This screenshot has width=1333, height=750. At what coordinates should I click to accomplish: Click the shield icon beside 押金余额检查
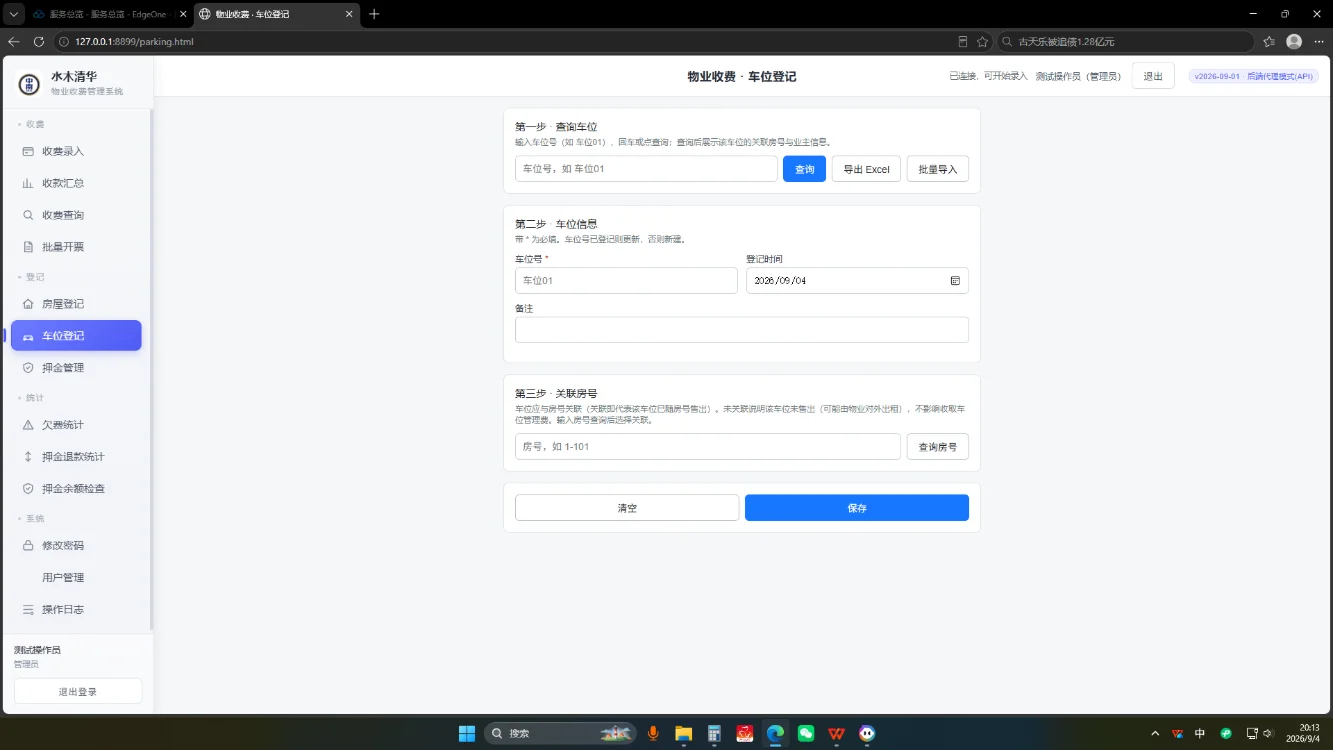coord(28,489)
